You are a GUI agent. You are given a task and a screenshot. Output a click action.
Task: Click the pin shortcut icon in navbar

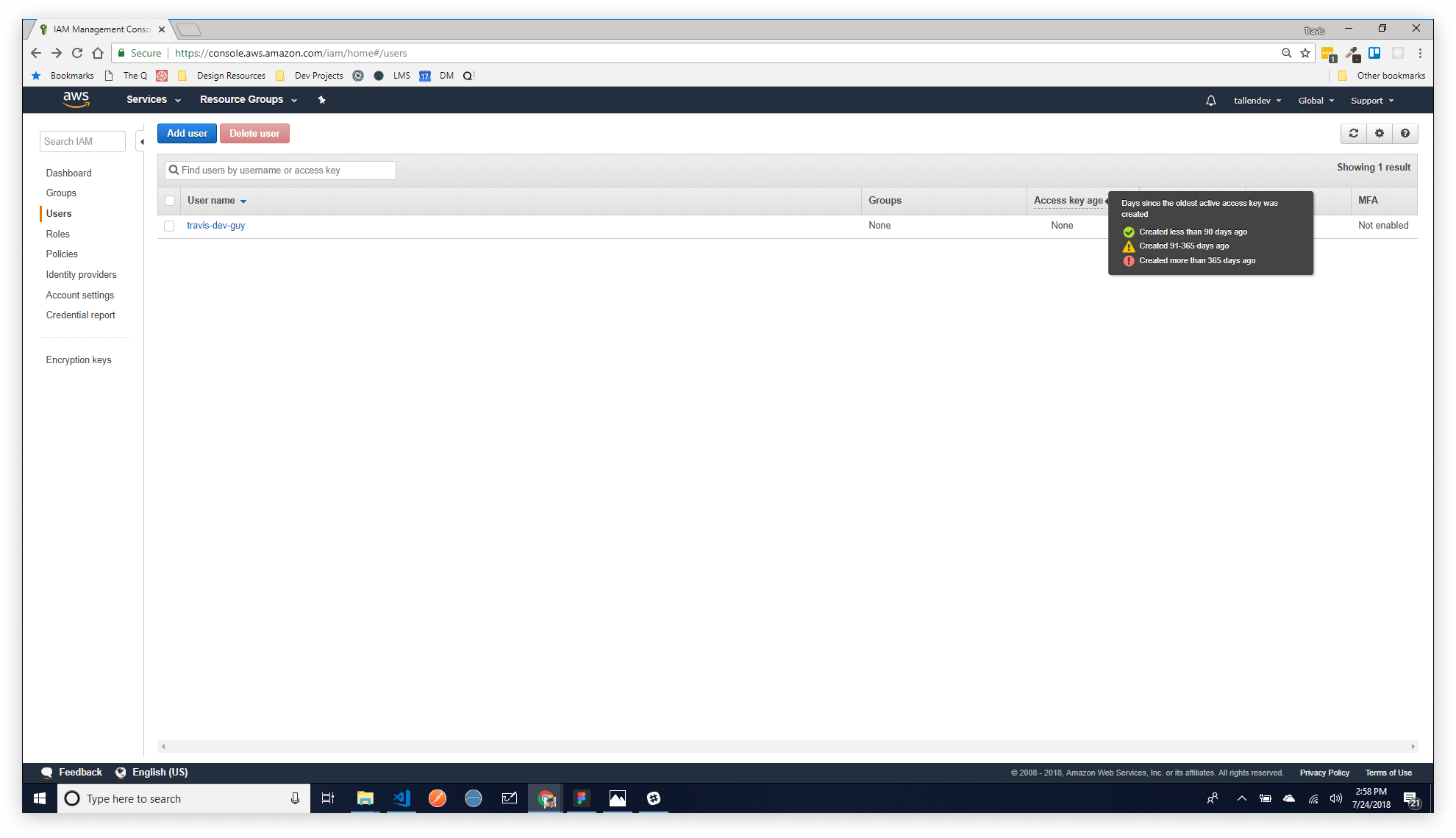click(x=321, y=100)
